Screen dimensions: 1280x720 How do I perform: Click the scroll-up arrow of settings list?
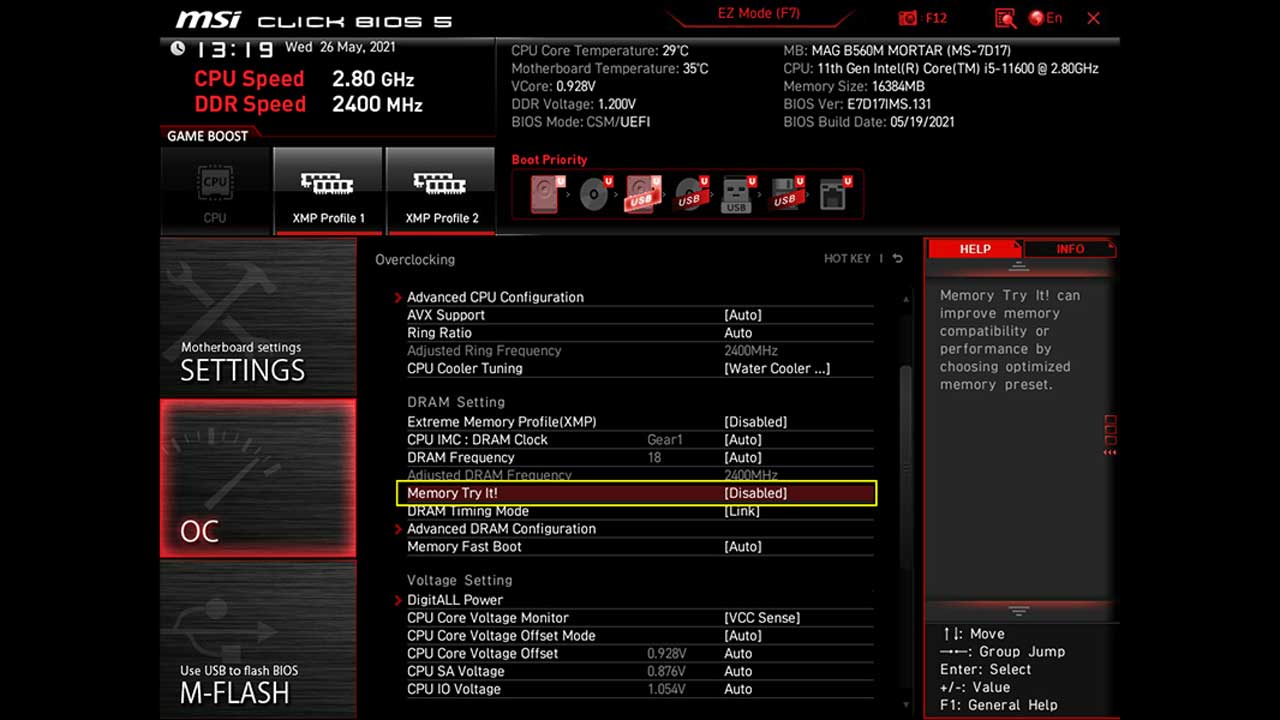(x=906, y=300)
